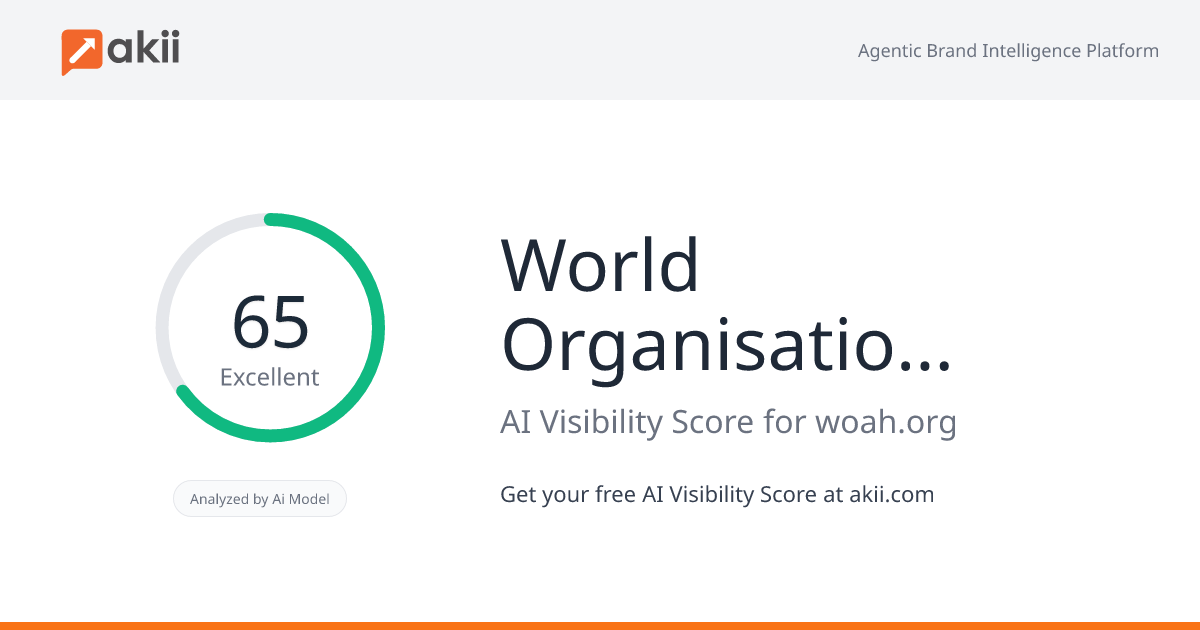
Task: Toggle the Analyzed by Ai Model badge
Action: pyautogui.click(x=260, y=498)
